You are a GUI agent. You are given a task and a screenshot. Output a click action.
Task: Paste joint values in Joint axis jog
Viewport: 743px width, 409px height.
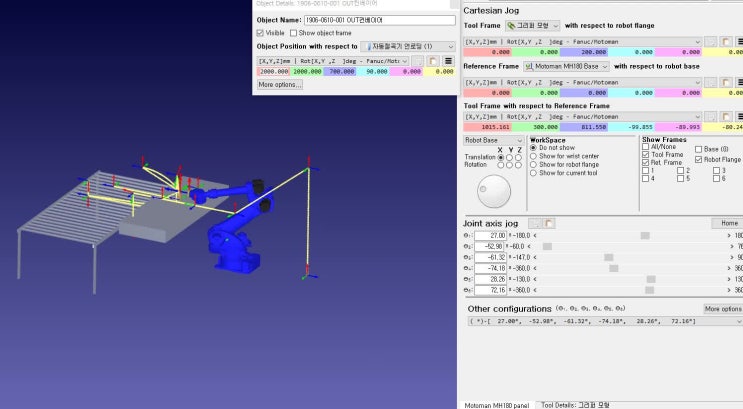(x=549, y=223)
